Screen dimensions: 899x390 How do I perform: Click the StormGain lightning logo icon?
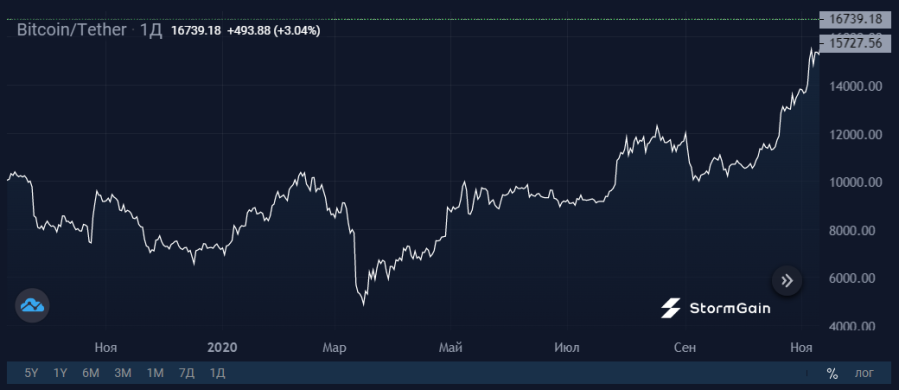(670, 308)
